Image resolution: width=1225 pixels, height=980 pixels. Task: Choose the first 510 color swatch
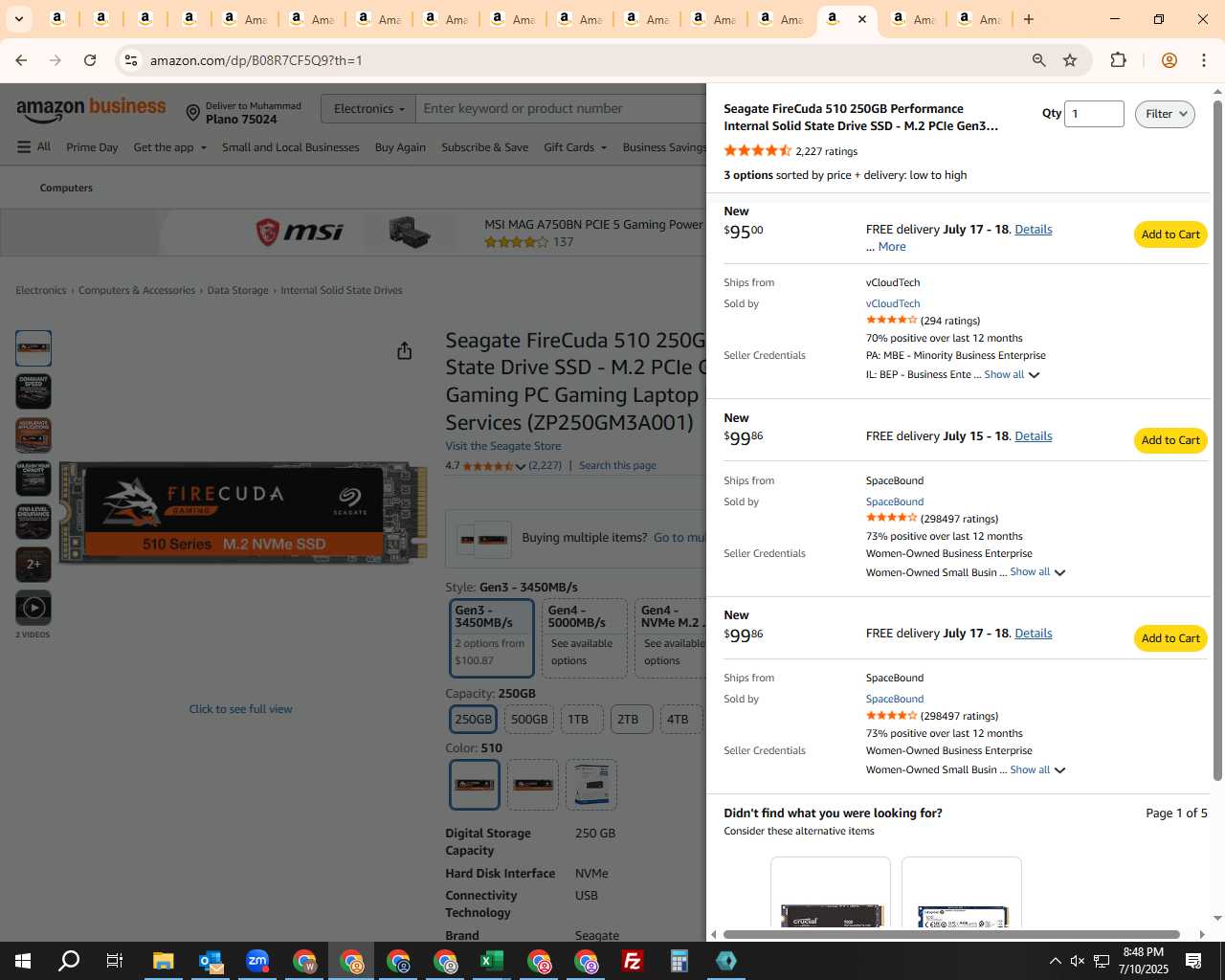coord(475,785)
